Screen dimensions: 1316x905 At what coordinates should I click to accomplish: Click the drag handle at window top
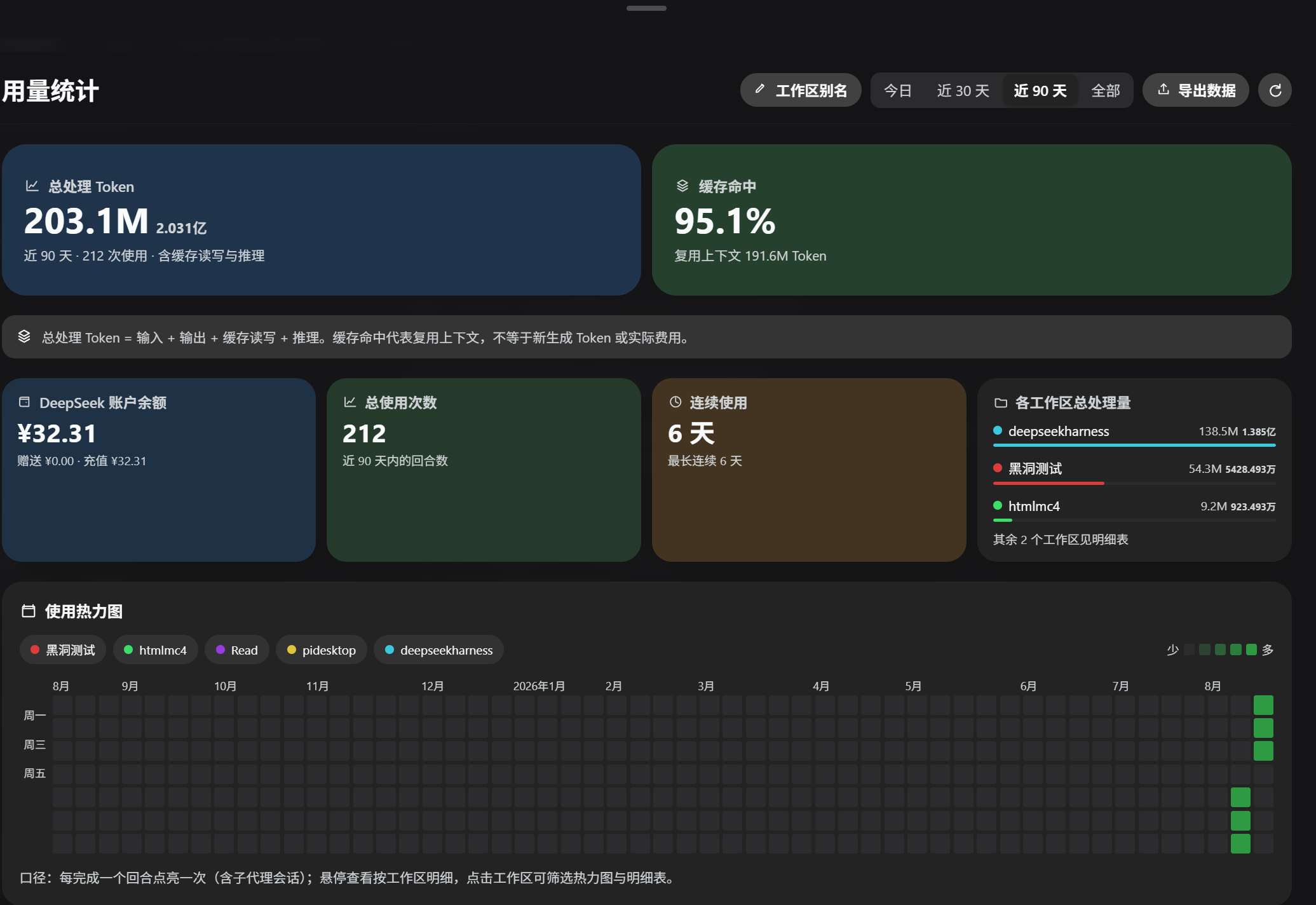[646, 8]
